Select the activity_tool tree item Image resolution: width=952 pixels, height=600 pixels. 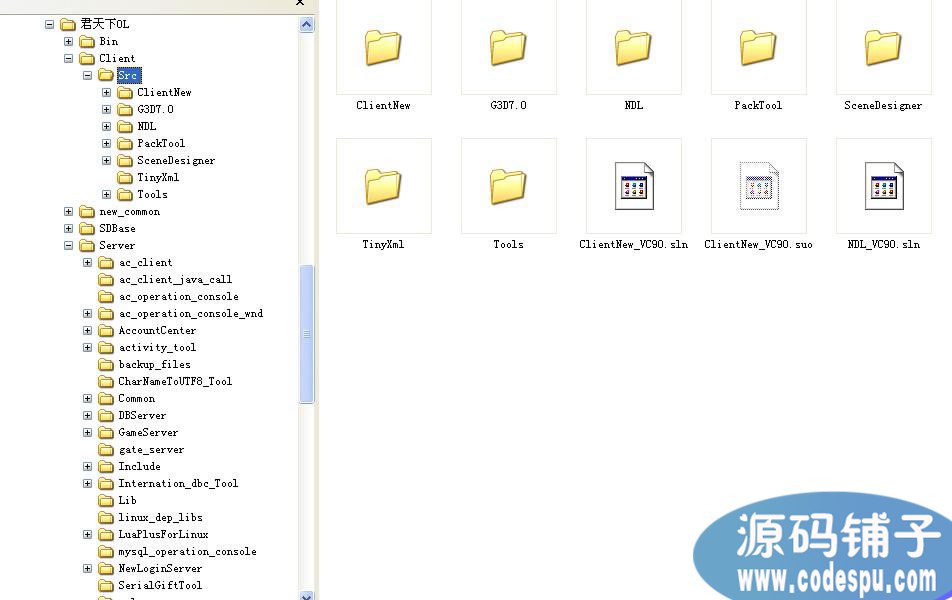[157, 347]
